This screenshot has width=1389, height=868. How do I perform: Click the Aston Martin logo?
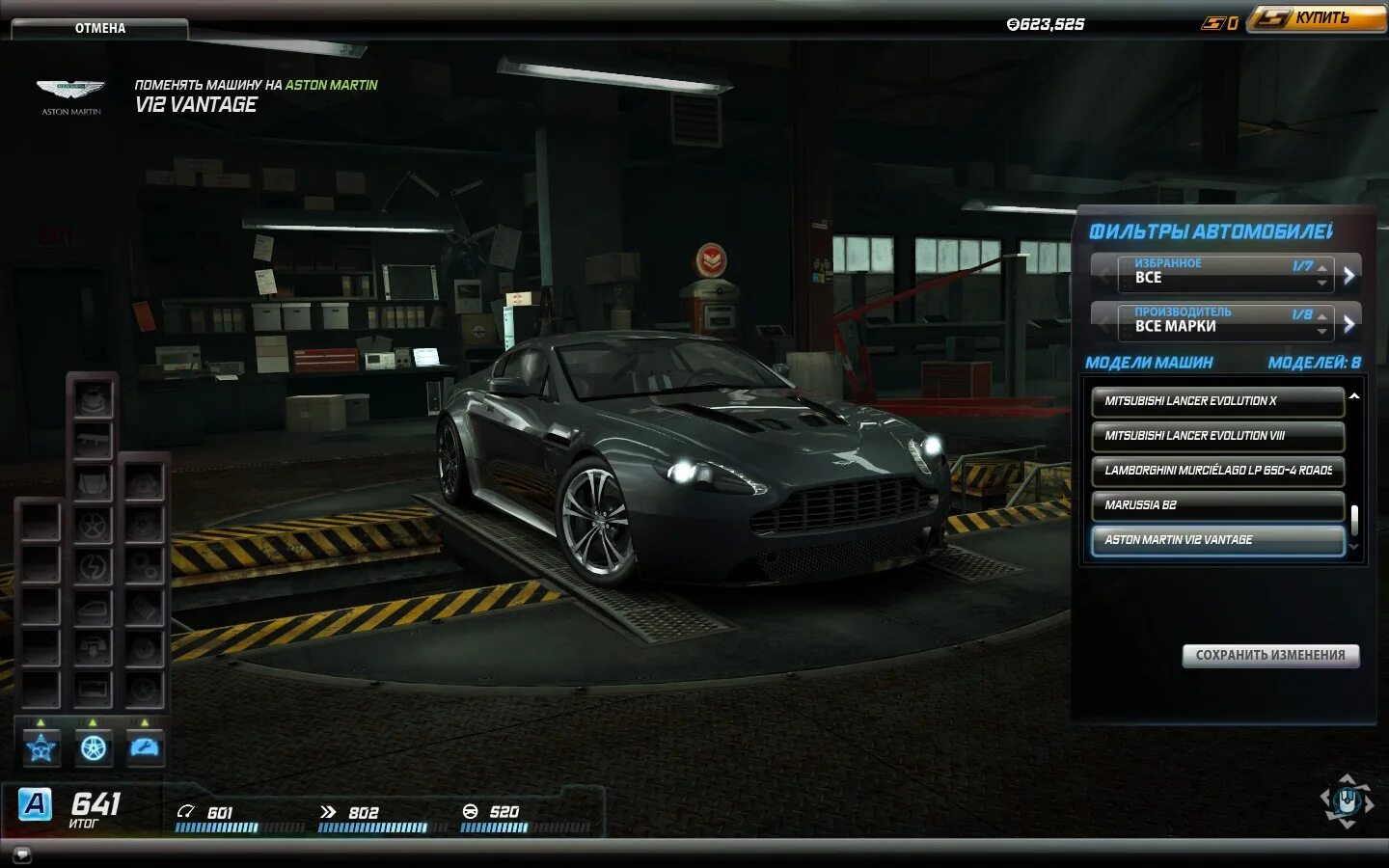click(70, 96)
